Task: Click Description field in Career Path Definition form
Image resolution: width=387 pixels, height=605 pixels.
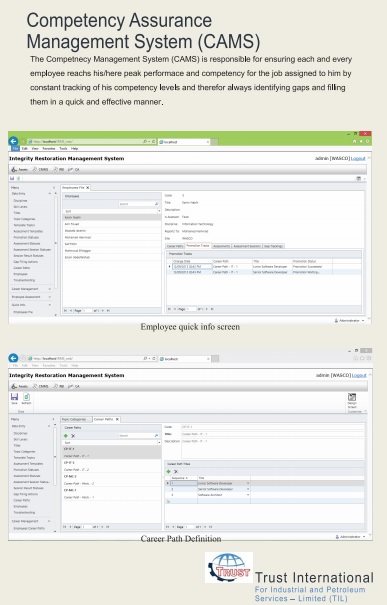Action: click(273, 448)
